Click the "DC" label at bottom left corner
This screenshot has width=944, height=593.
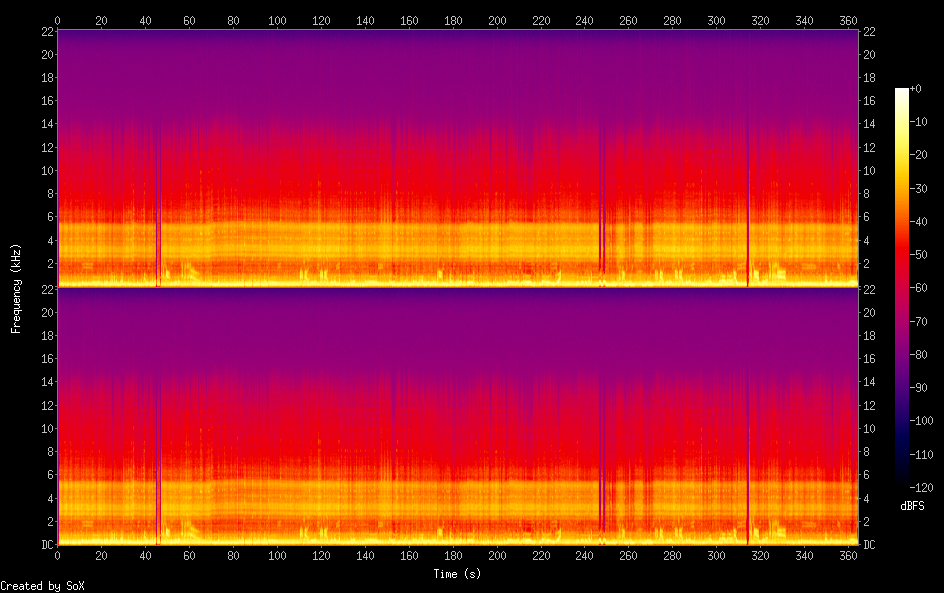45,545
